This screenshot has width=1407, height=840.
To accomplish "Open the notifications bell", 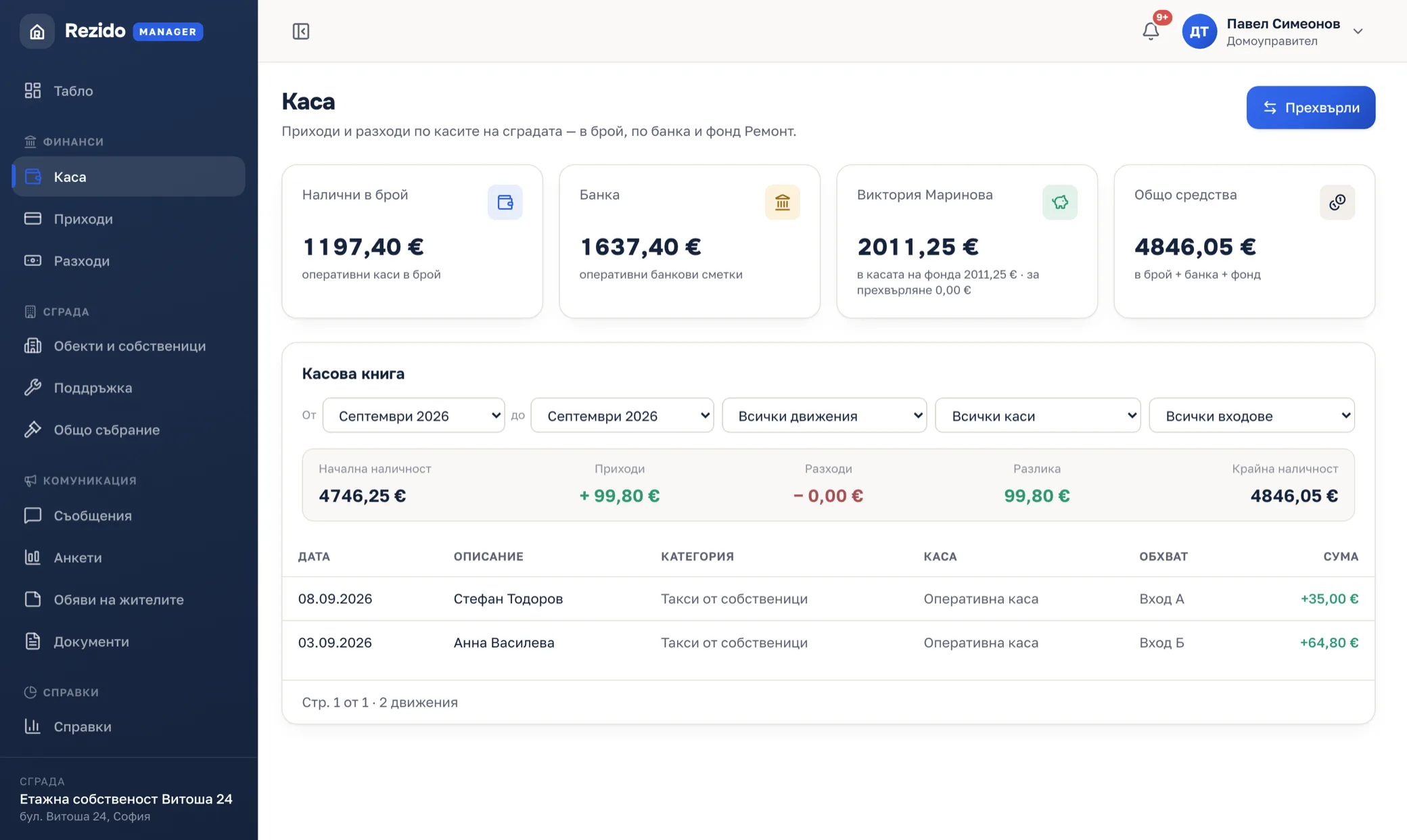I will [1151, 31].
